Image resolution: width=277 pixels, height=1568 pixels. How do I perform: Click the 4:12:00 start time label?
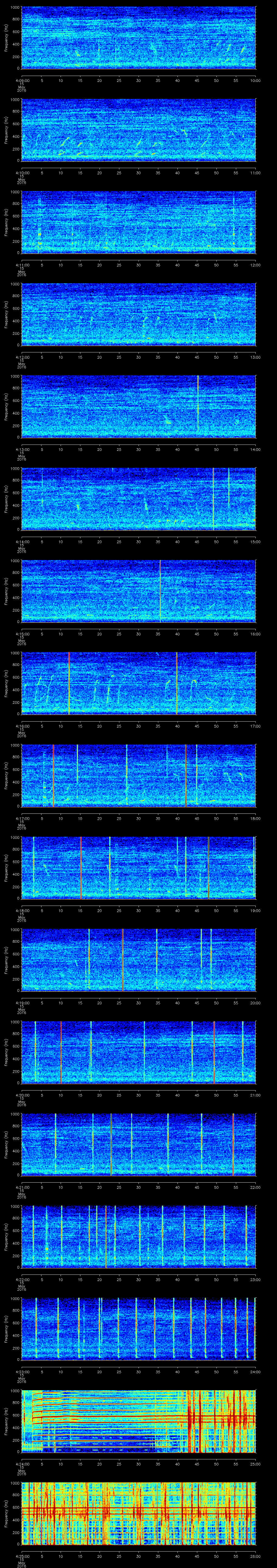point(22,357)
